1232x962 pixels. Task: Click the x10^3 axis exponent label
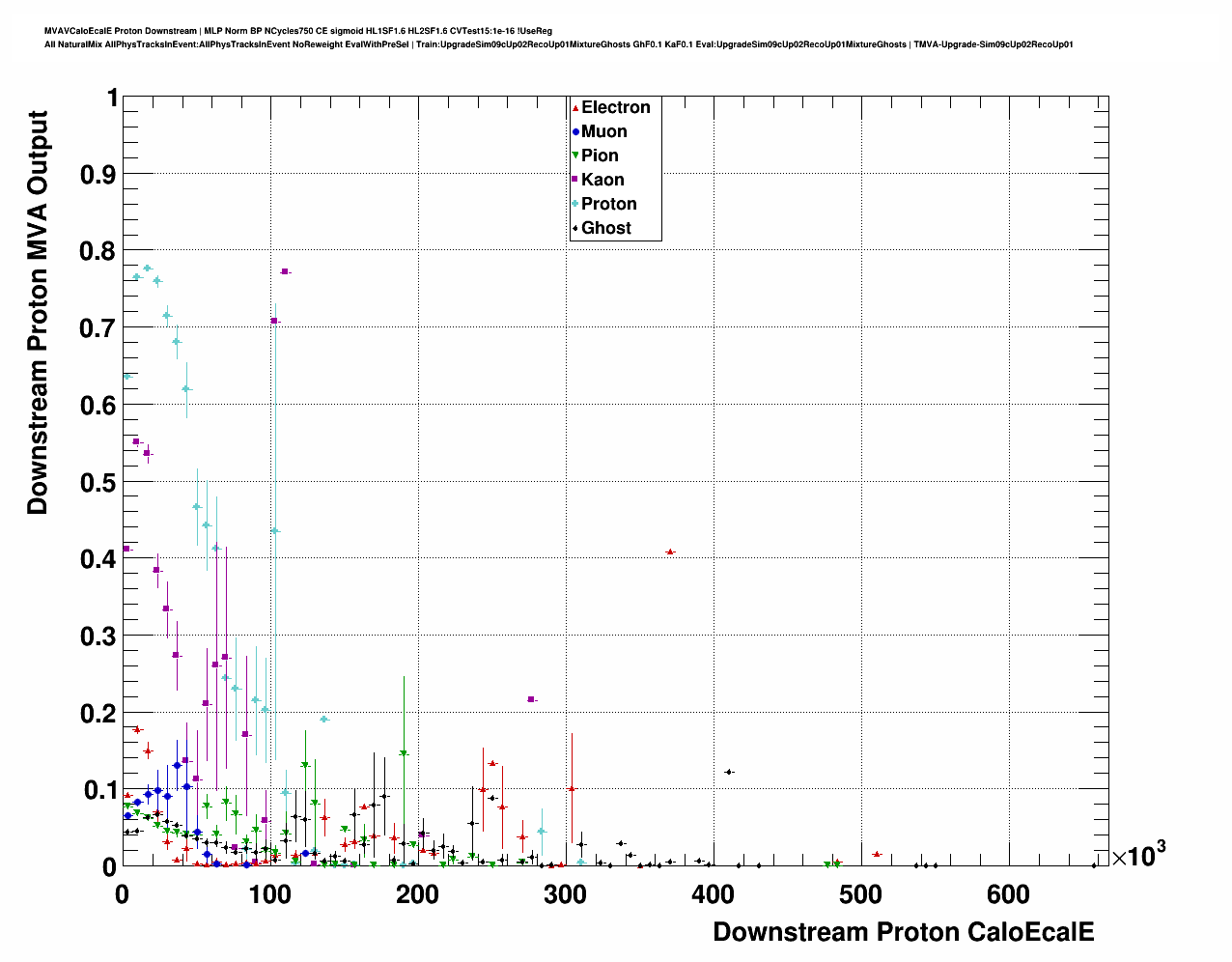click(x=1138, y=855)
